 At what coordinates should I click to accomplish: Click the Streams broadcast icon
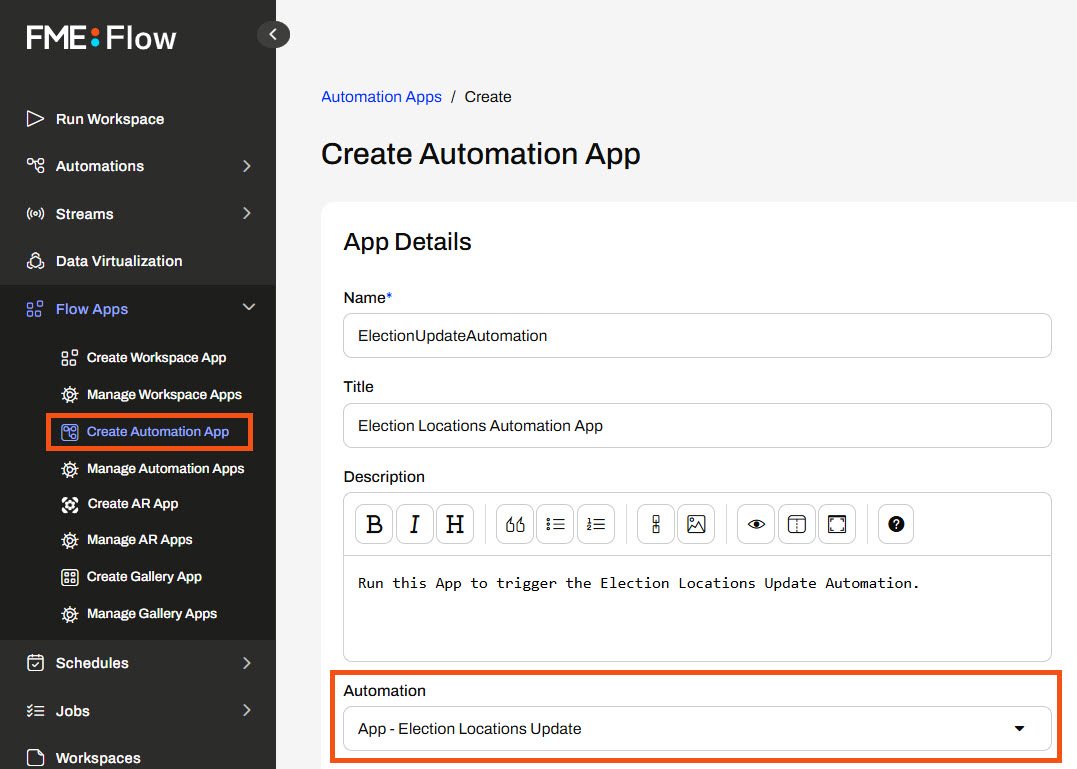(35, 214)
